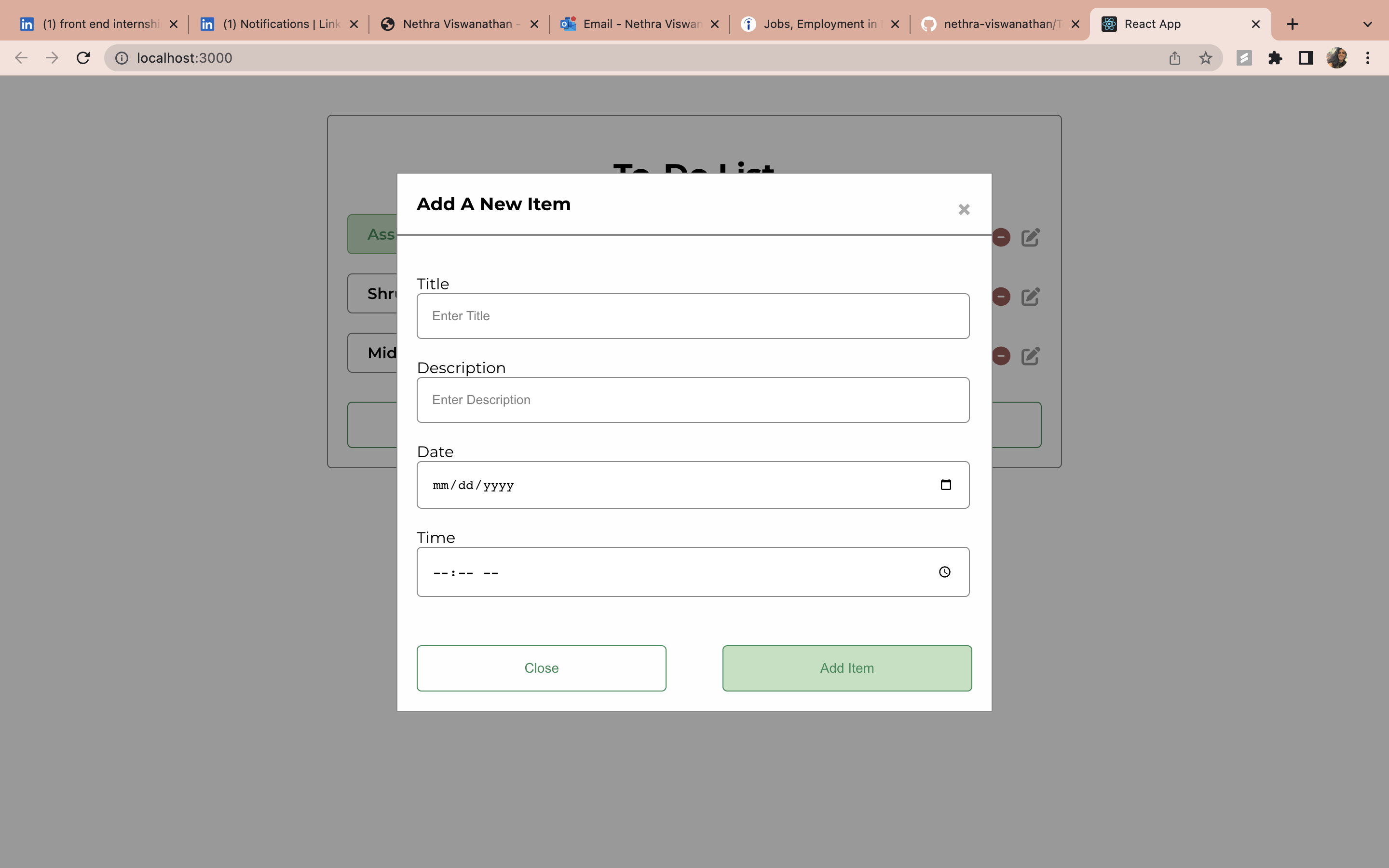
Task: Open the time picker clock icon
Action: [x=944, y=572]
